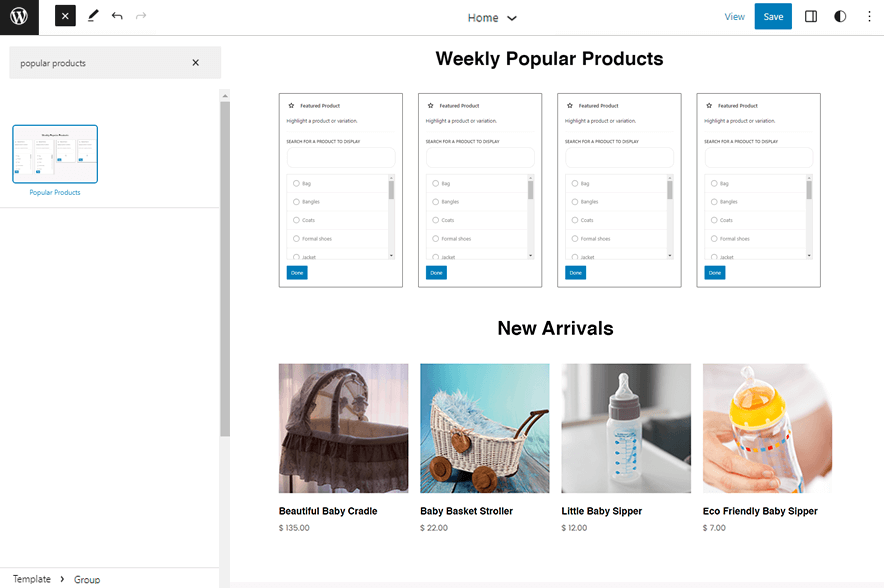Open the three-dot options menu
Image resolution: width=884 pixels, height=588 pixels.
868,16
